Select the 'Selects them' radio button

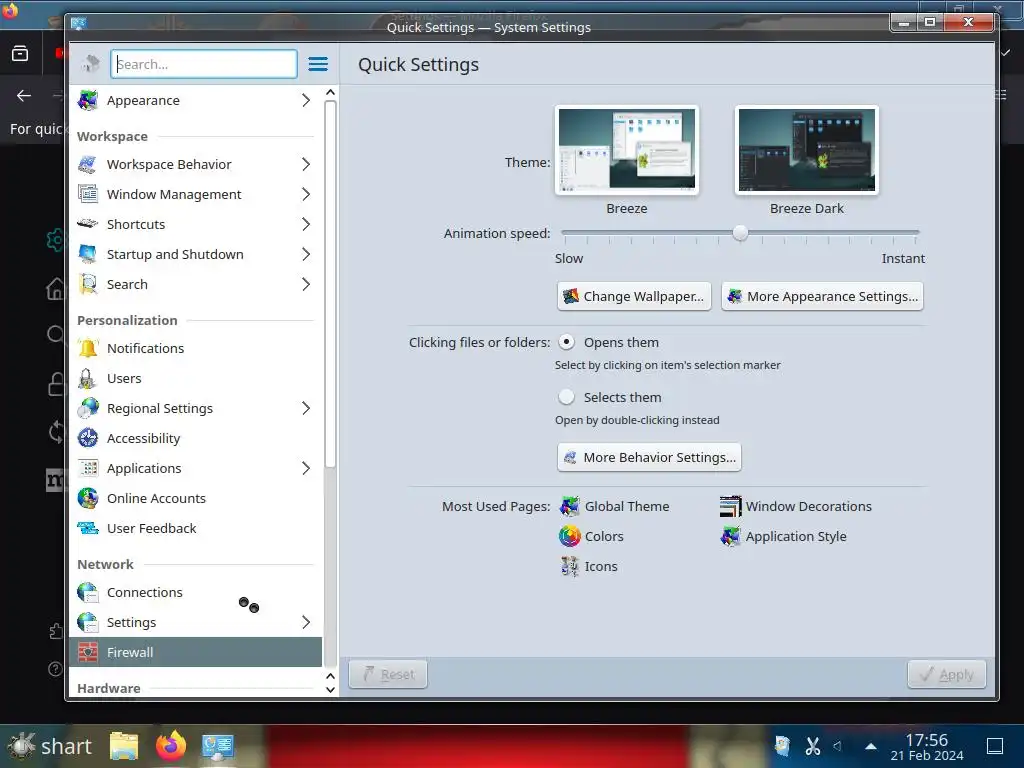click(x=567, y=397)
